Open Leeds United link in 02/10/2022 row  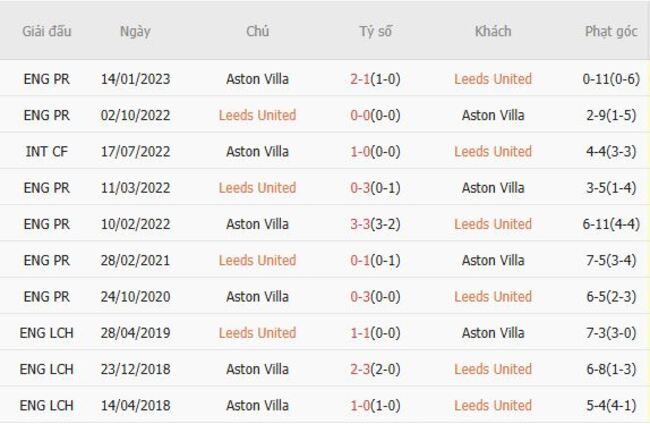257,115
